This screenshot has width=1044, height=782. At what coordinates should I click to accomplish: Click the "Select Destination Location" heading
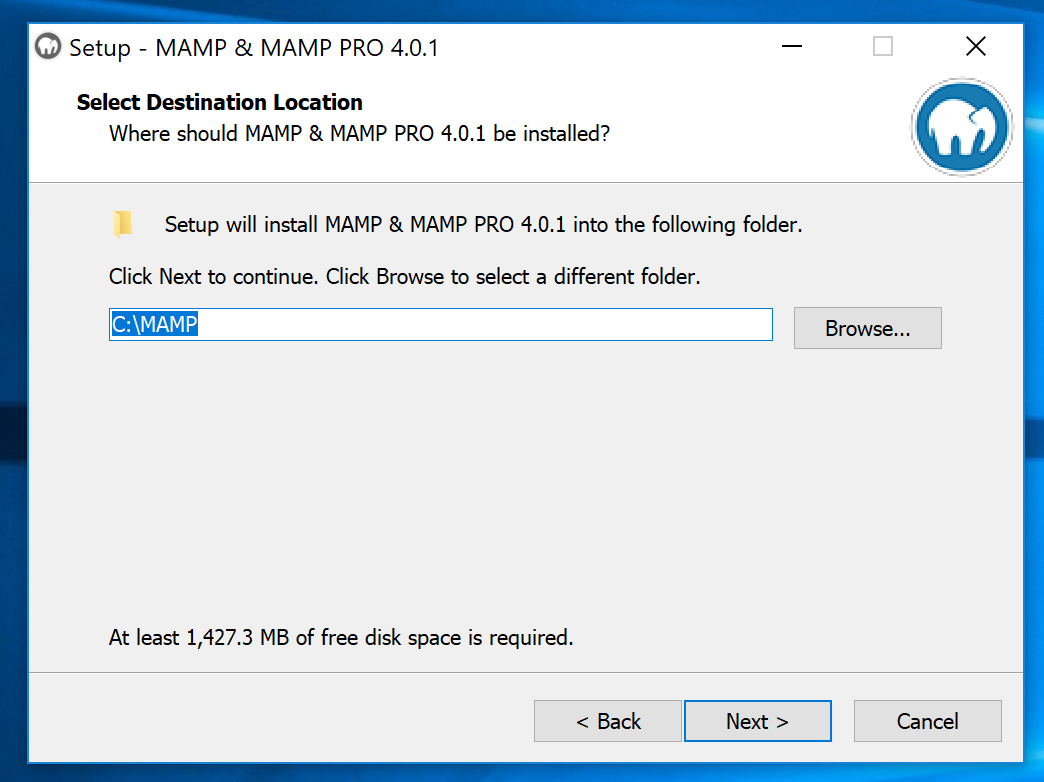(219, 102)
